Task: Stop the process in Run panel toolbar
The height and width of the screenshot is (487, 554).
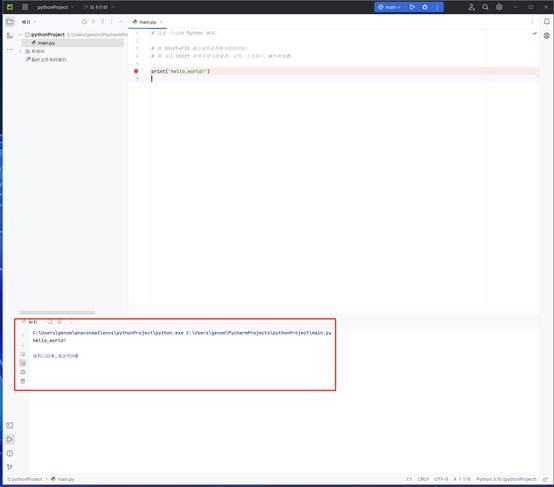Action: click(x=59, y=322)
